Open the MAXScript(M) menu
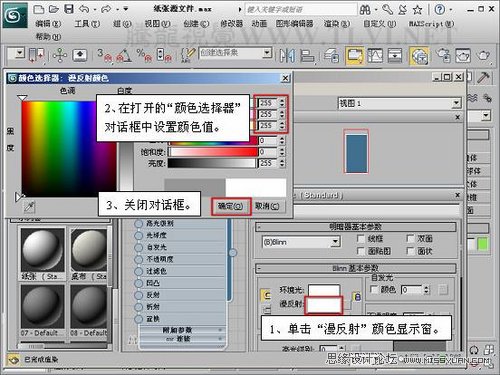The width and height of the screenshot is (500, 375). (x=431, y=24)
